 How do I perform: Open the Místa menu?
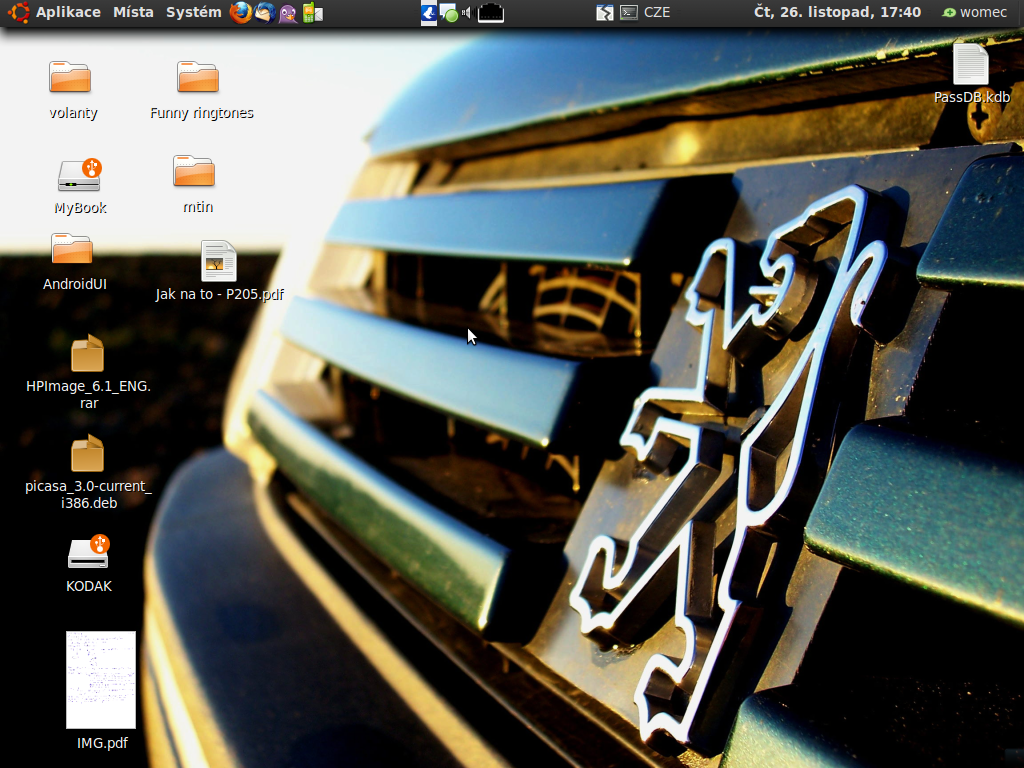coord(133,13)
